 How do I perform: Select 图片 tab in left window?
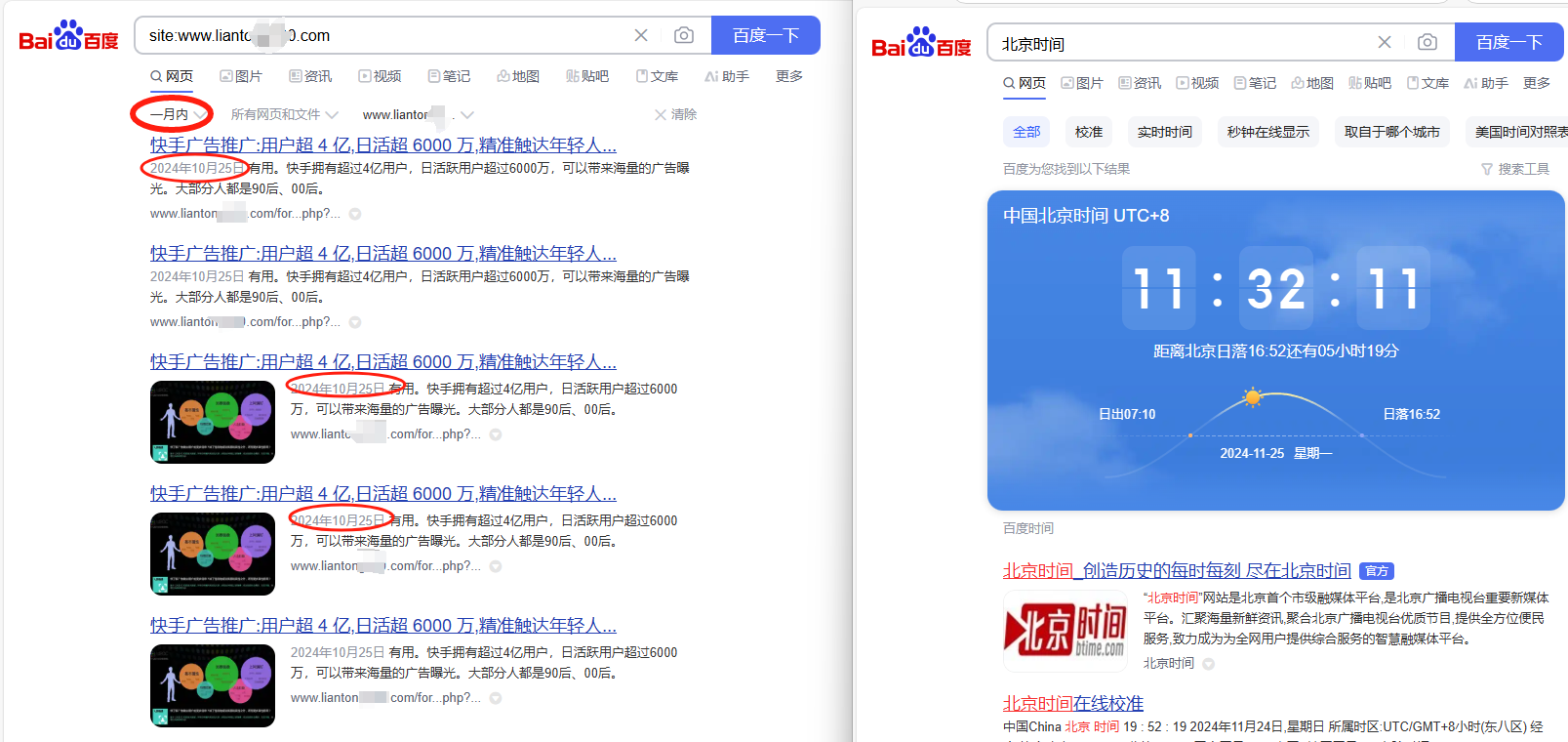241,76
